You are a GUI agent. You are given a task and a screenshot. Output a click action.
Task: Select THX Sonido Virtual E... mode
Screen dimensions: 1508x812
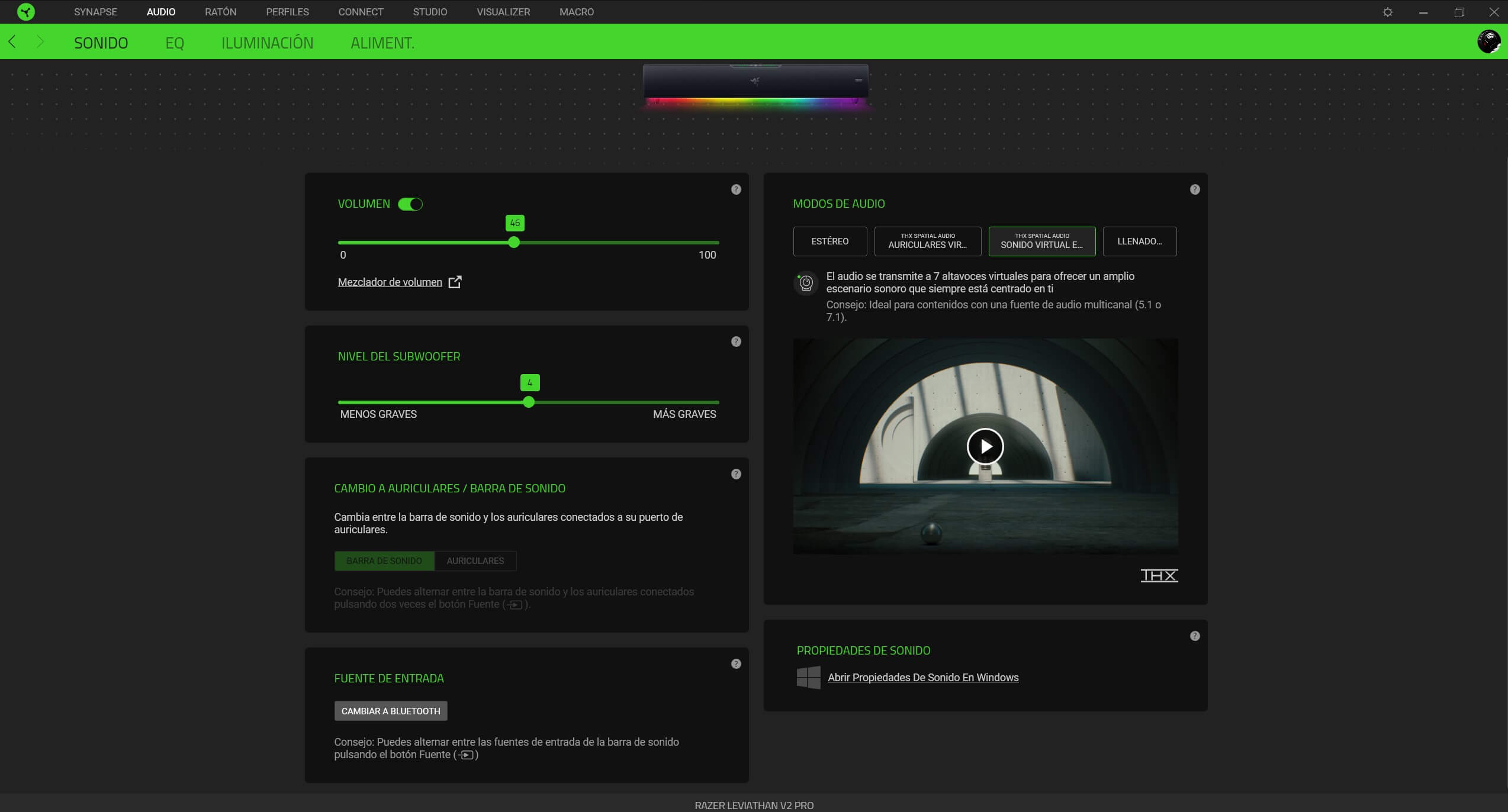click(1042, 241)
